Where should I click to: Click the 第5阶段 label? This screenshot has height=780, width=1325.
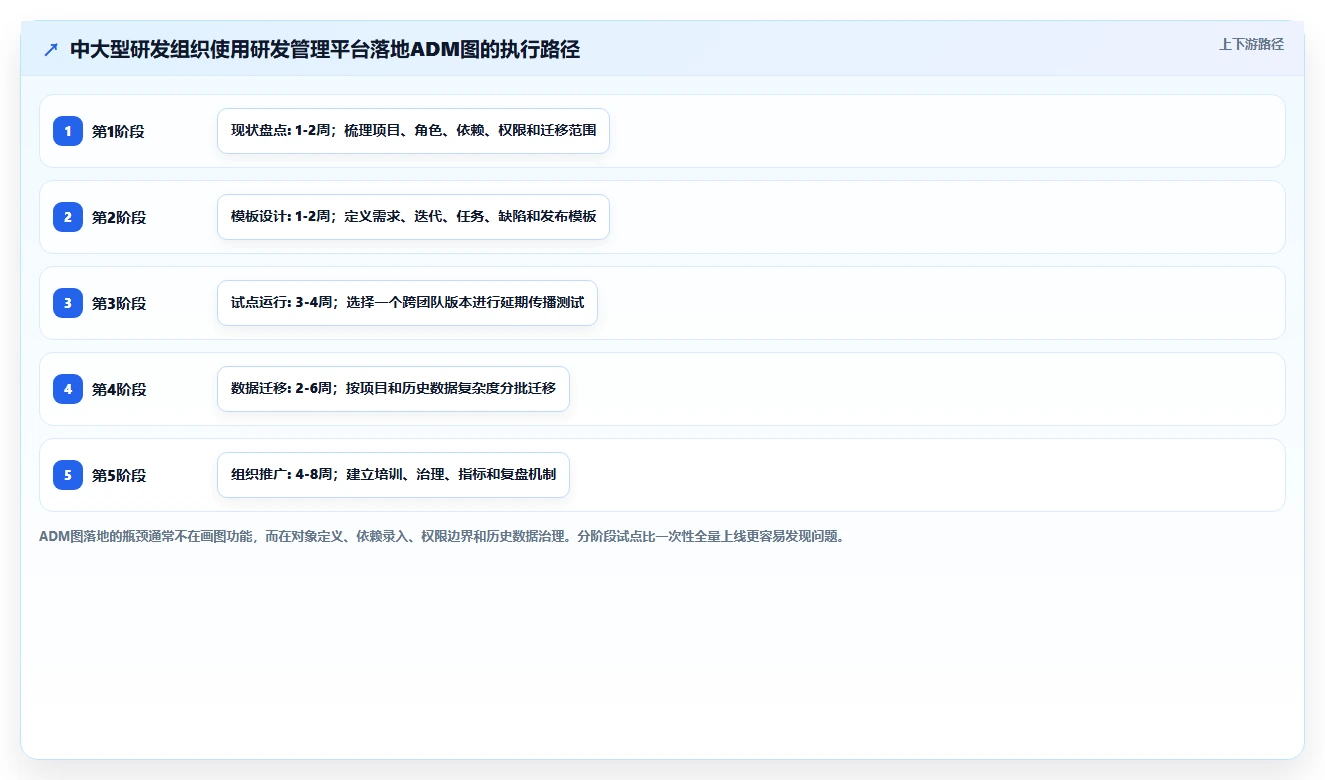point(119,475)
